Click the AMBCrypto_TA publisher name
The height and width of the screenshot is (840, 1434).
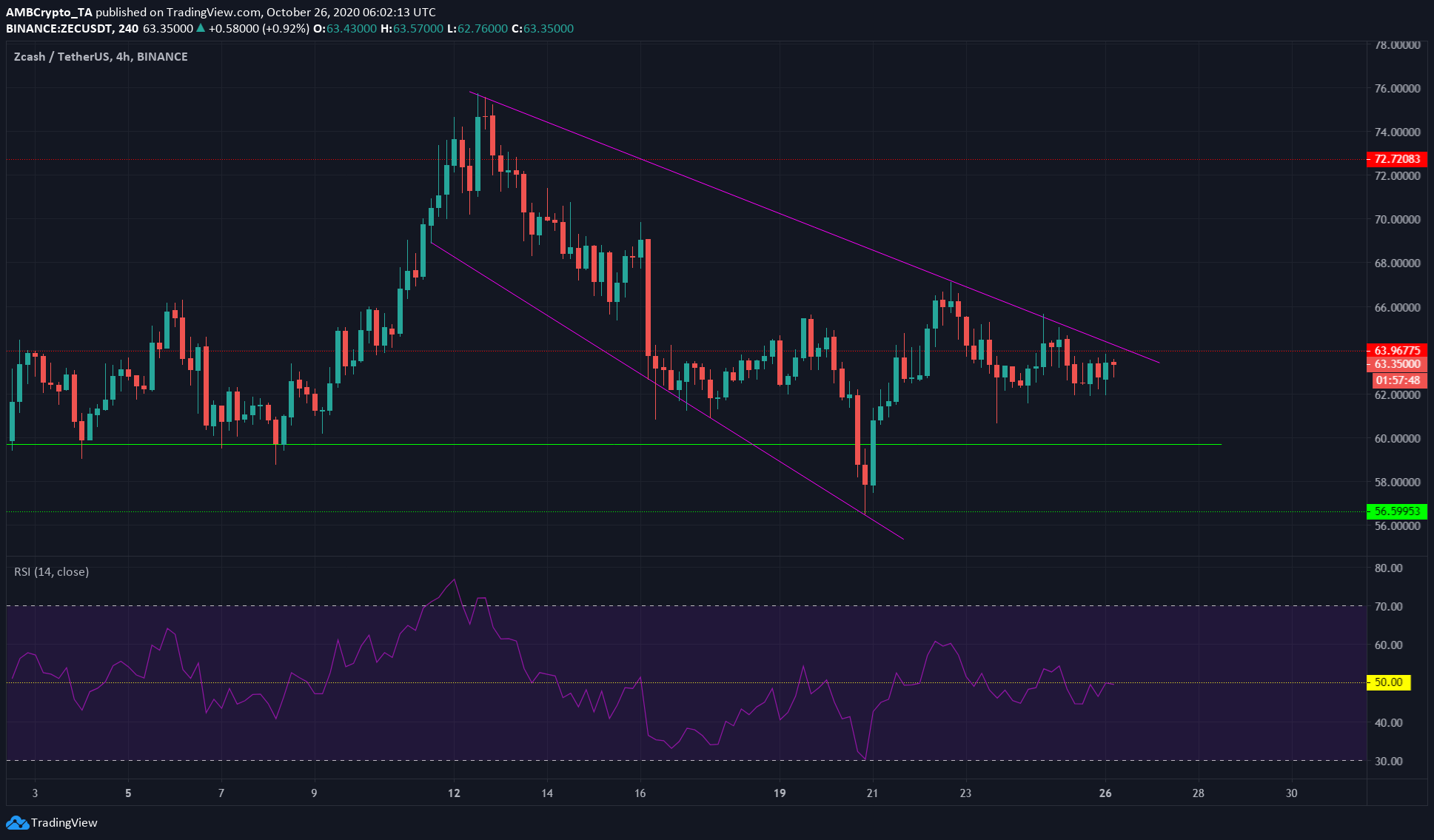50,12
